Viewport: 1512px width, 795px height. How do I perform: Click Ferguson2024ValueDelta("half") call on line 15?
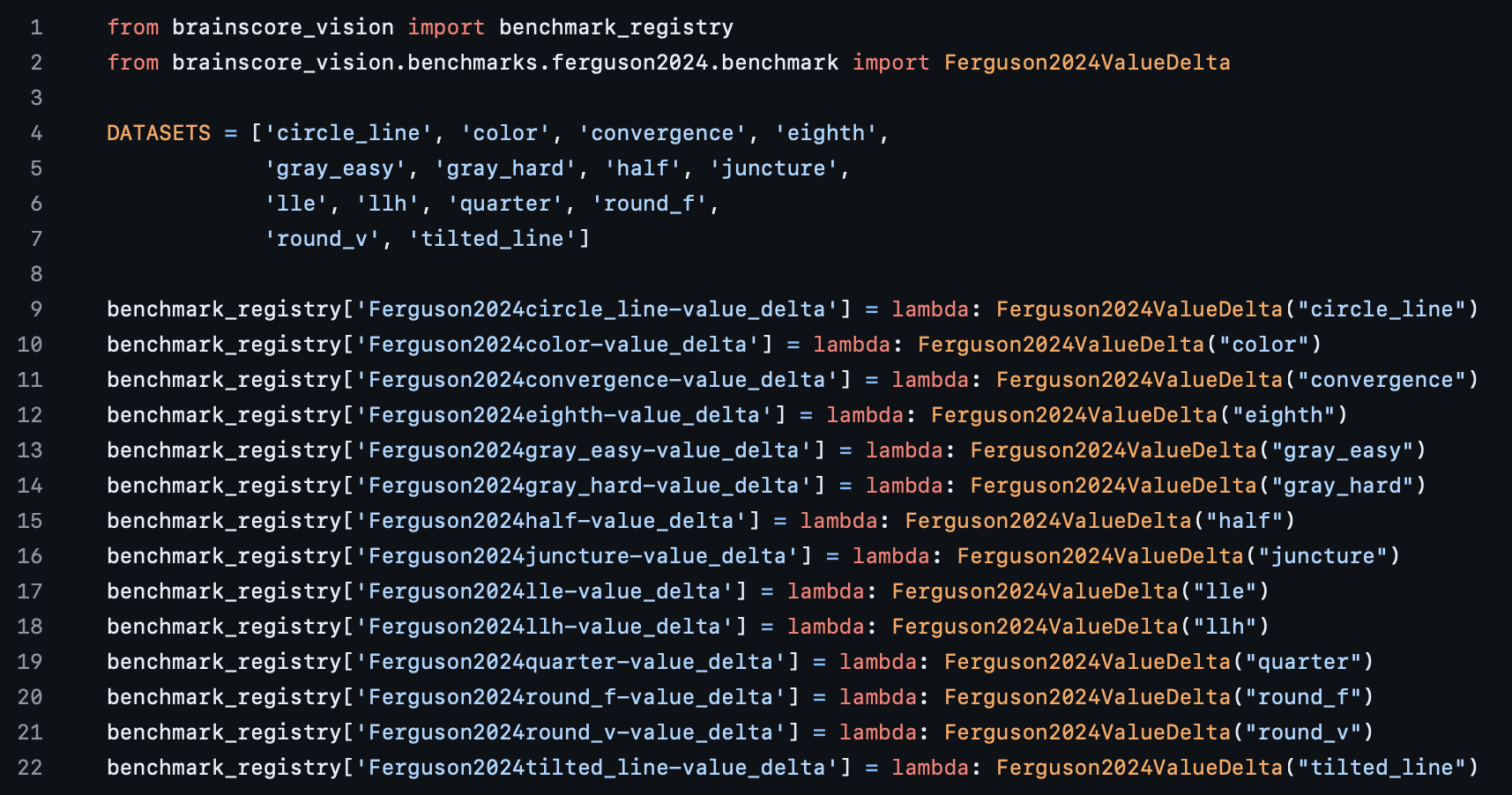pos(1100,521)
